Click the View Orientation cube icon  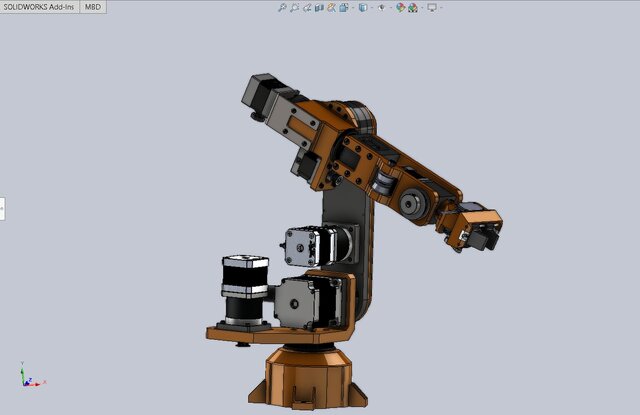click(x=343, y=7)
